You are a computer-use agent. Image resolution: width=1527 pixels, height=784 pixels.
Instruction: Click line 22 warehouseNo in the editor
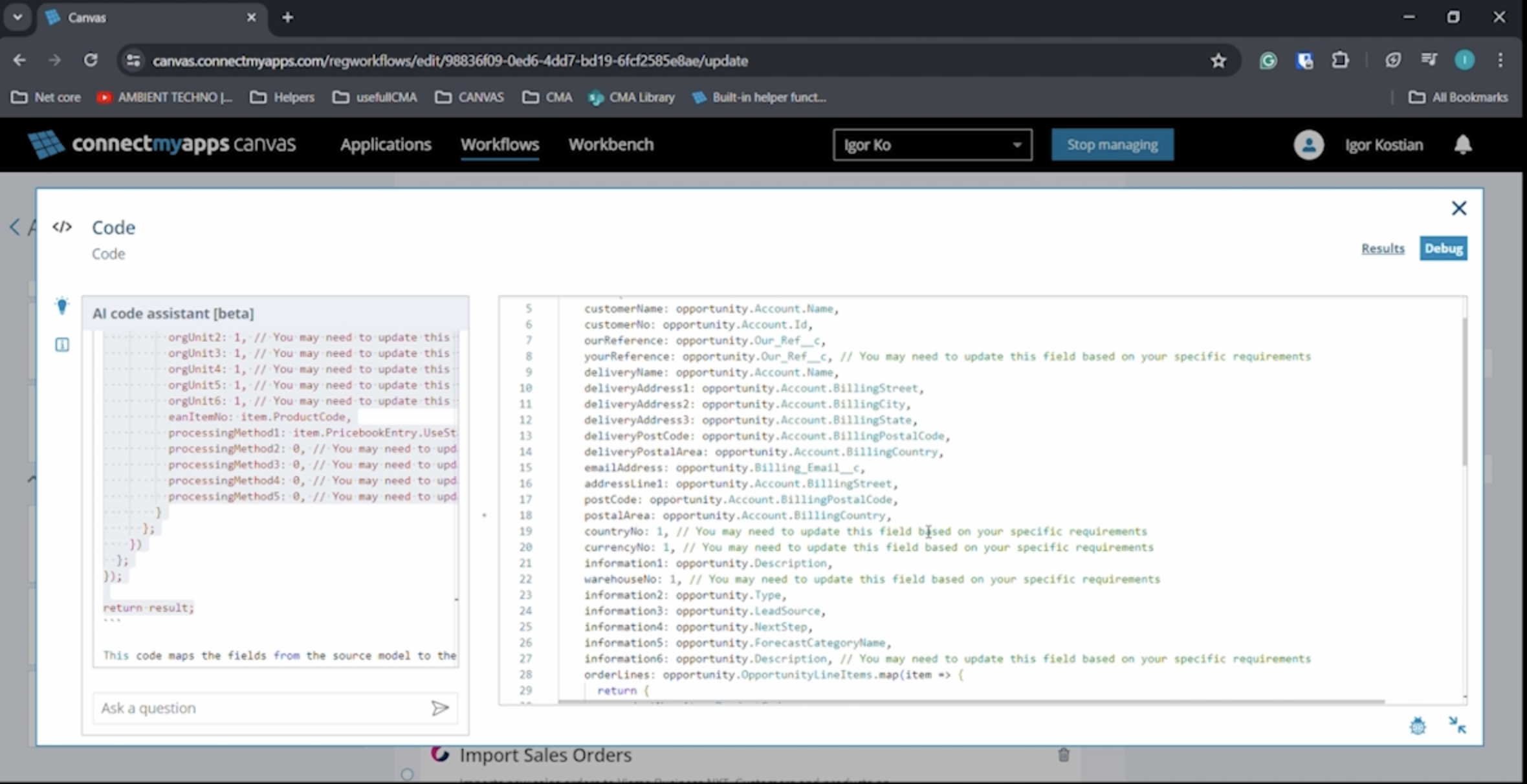pos(872,579)
